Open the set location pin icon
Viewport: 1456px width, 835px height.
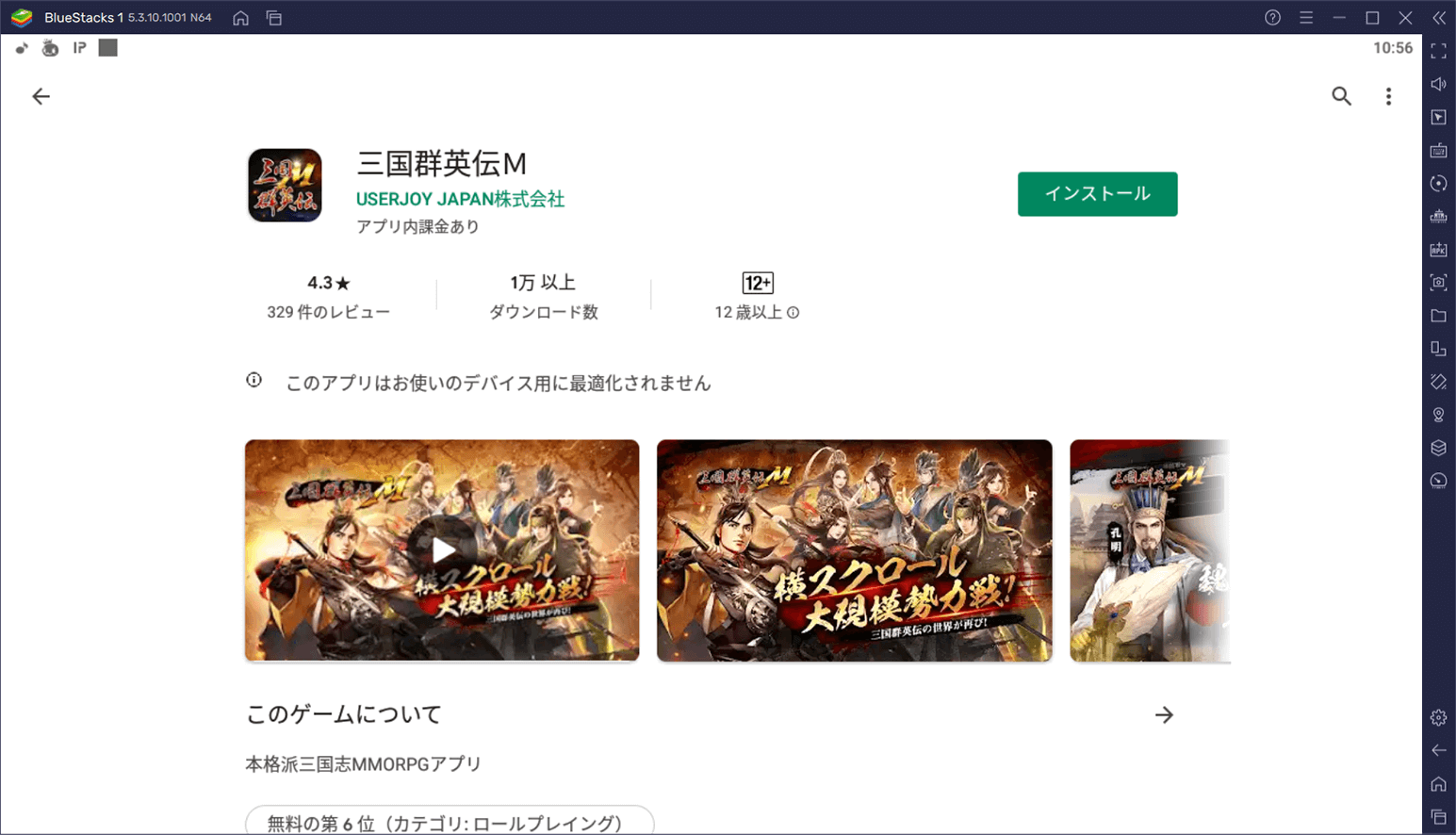point(1438,415)
